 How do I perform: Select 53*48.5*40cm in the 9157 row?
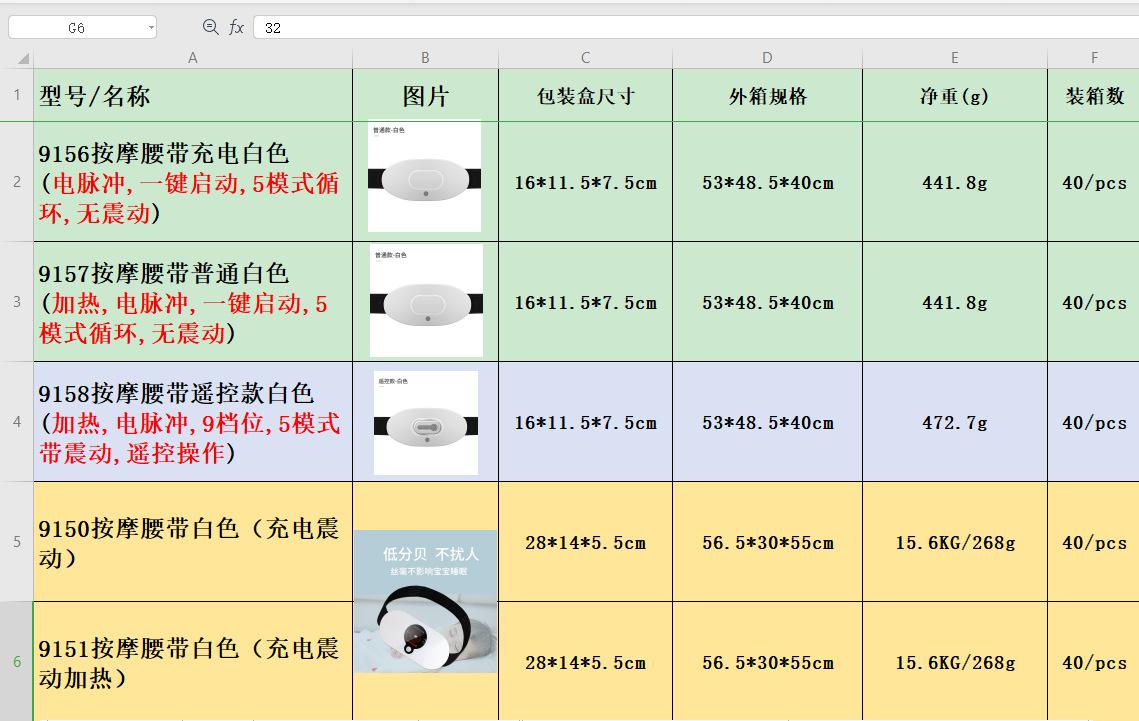[767, 301]
